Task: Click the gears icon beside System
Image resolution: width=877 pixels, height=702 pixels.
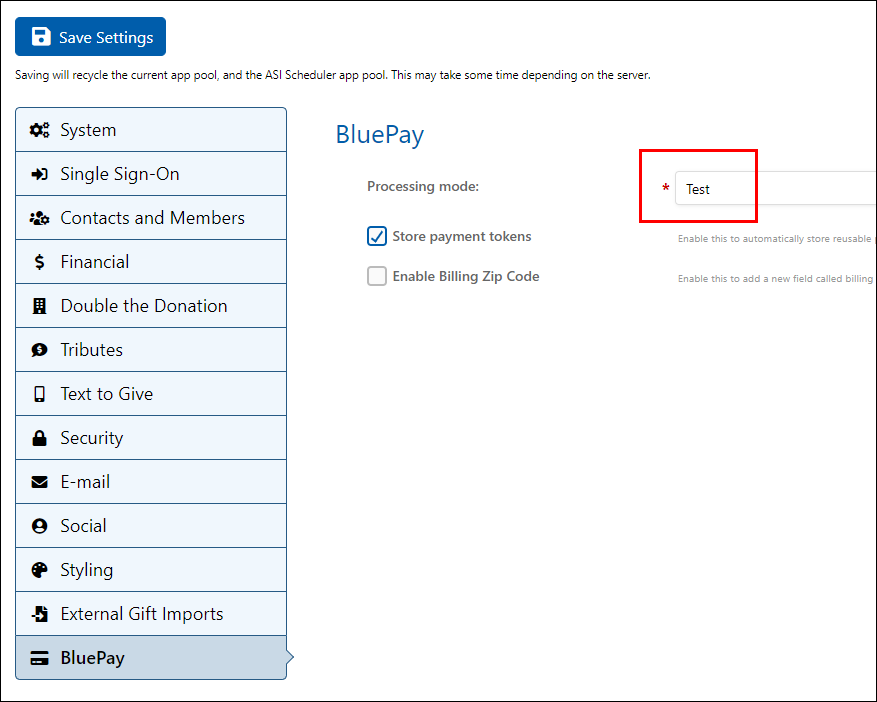Action: click(40, 130)
